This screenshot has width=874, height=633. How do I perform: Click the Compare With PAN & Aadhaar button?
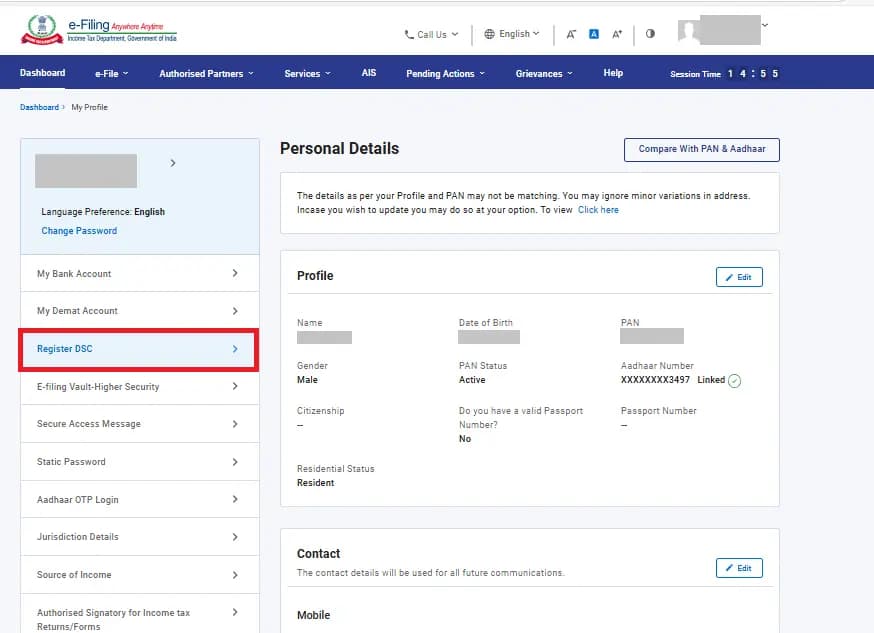coord(701,149)
